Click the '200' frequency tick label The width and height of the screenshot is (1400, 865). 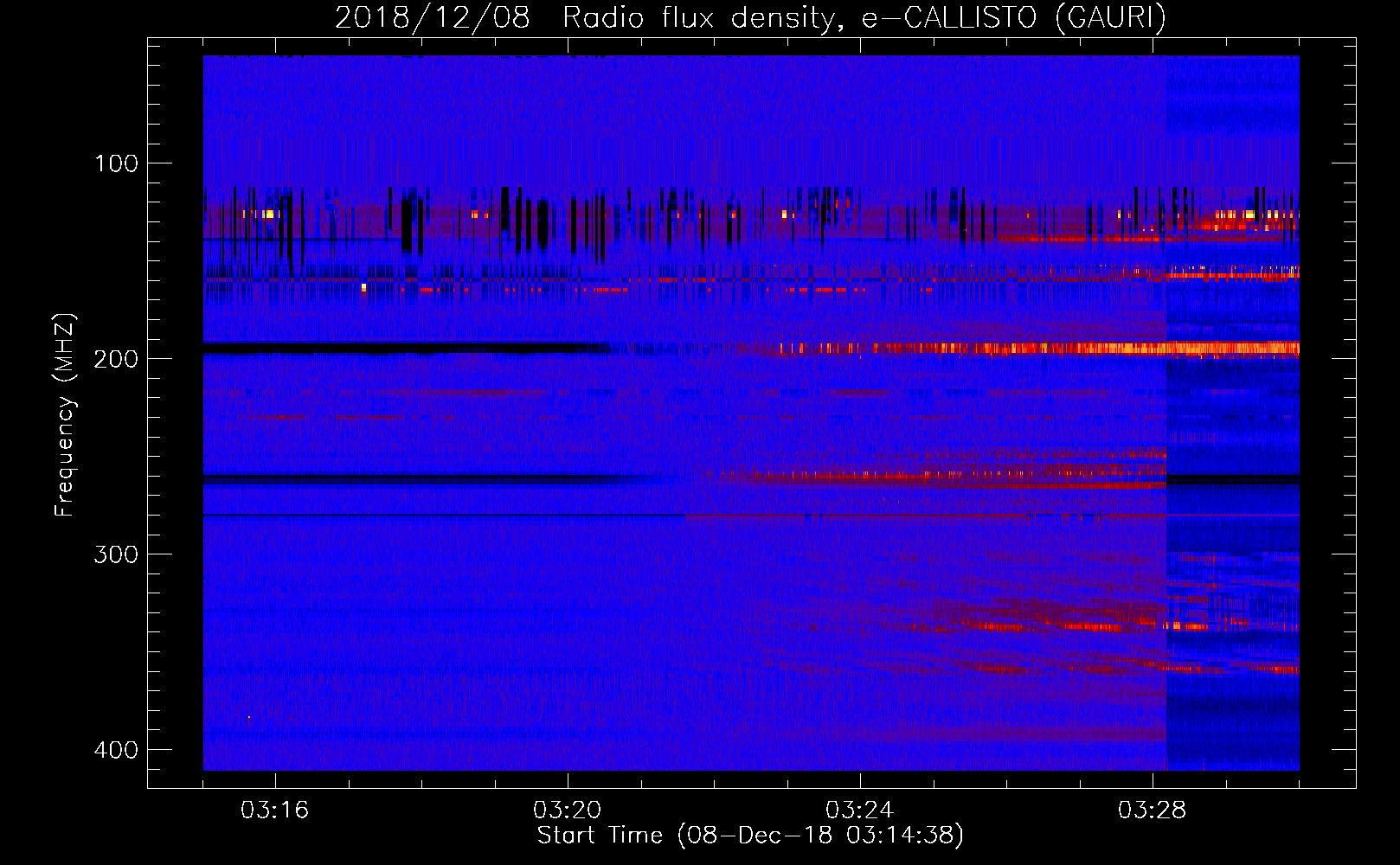pos(116,359)
